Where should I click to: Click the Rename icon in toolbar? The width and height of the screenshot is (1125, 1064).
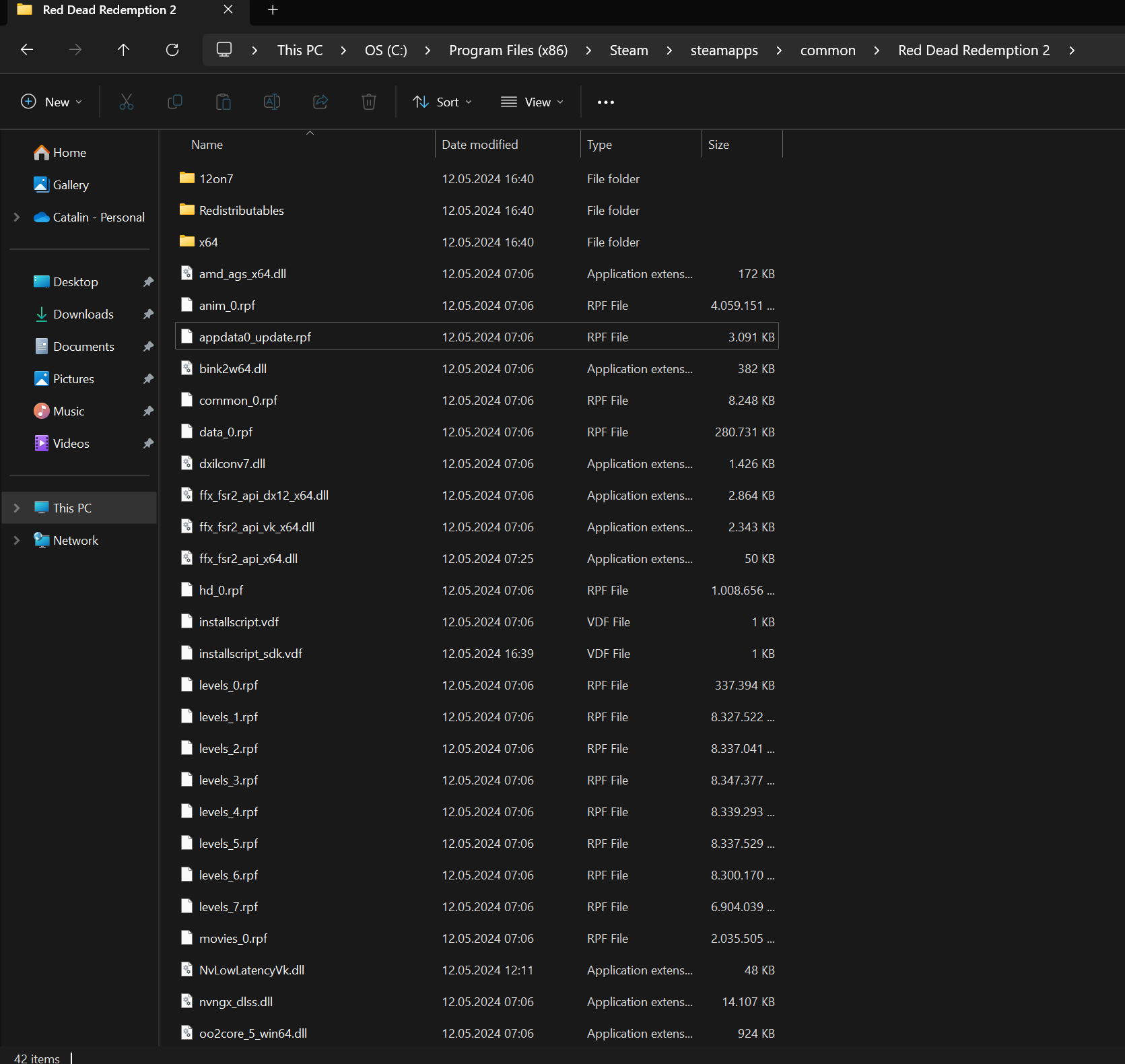tap(272, 102)
